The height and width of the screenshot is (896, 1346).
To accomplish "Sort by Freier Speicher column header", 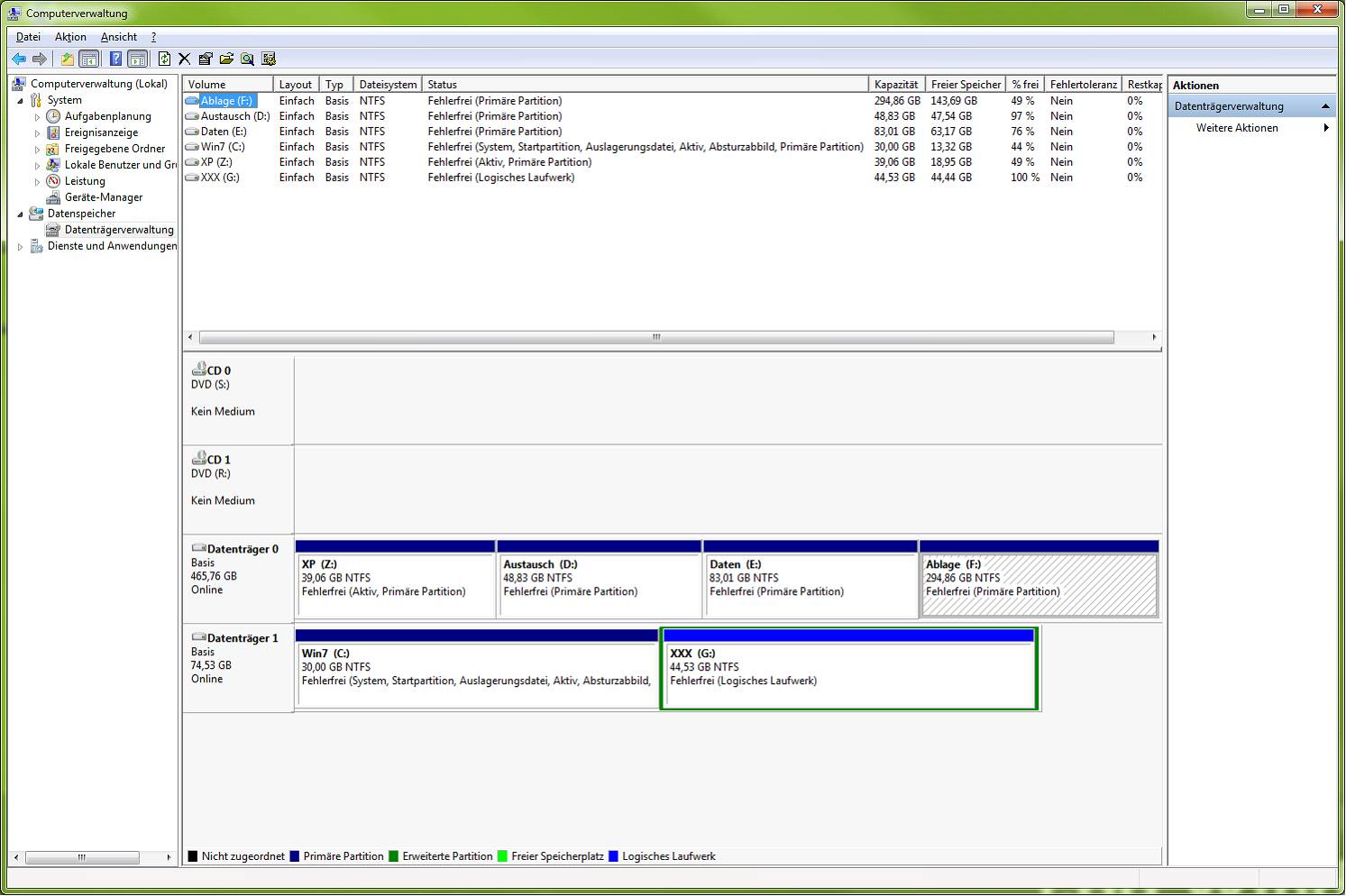I will tap(966, 84).
